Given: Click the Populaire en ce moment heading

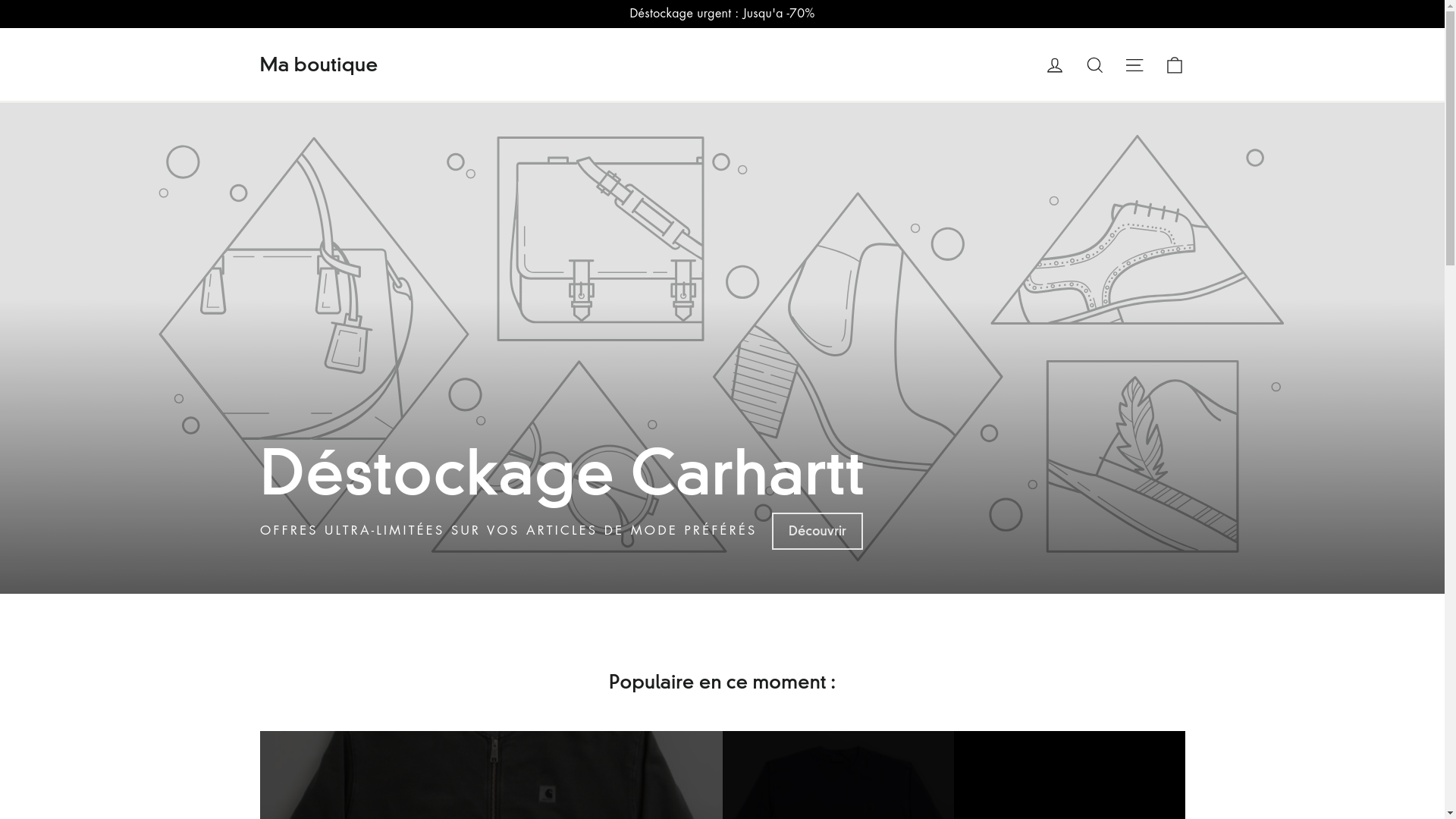Looking at the screenshot, I should tap(722, 682).
